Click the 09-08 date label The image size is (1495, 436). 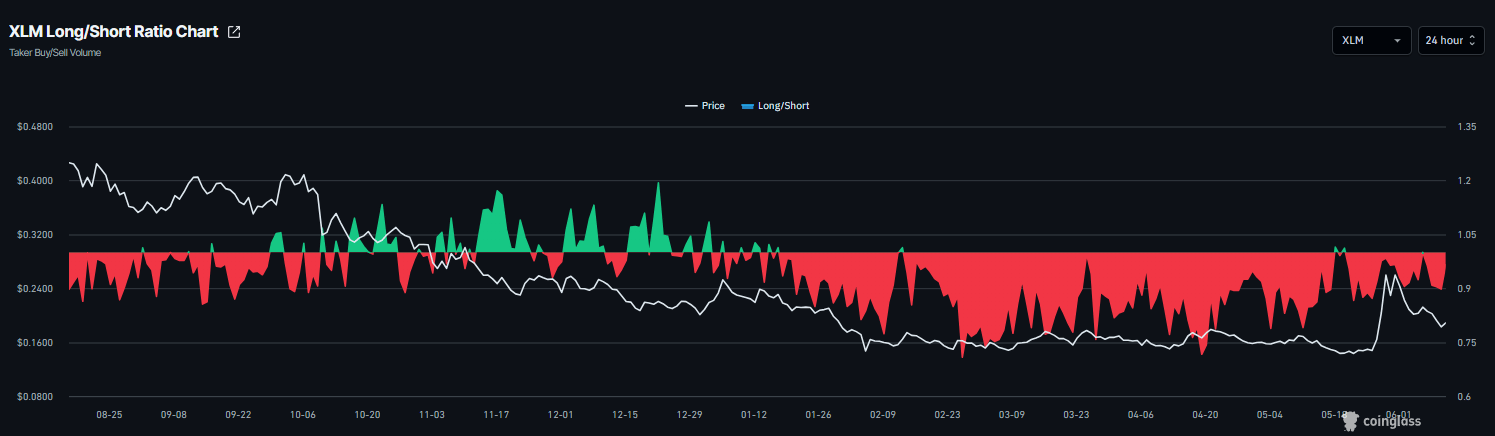point(174,414)
